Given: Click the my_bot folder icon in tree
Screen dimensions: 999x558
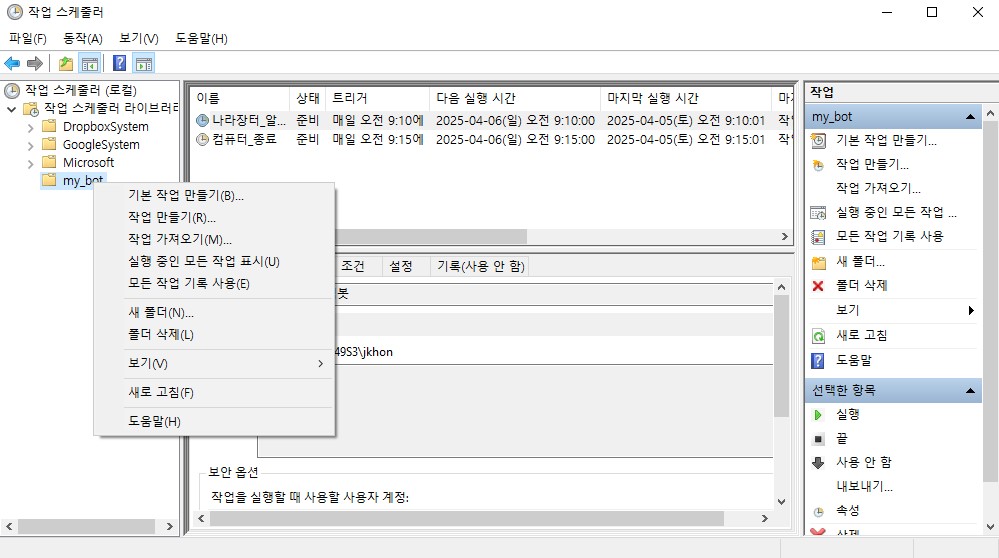Looking at the screenshot, I should tap(49, 180).
